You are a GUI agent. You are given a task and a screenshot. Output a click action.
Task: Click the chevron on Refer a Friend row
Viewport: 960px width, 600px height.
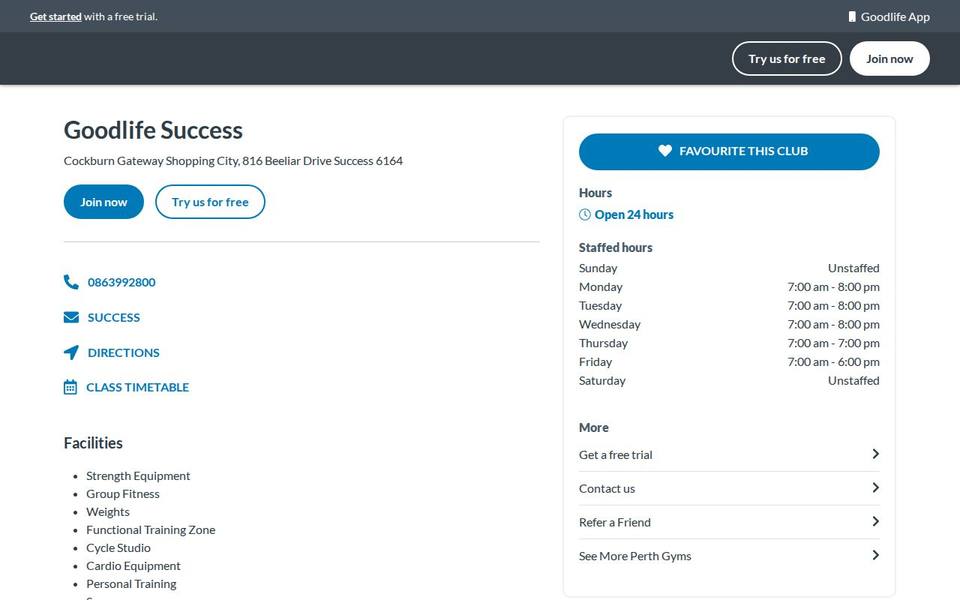[x=876, y=521]
